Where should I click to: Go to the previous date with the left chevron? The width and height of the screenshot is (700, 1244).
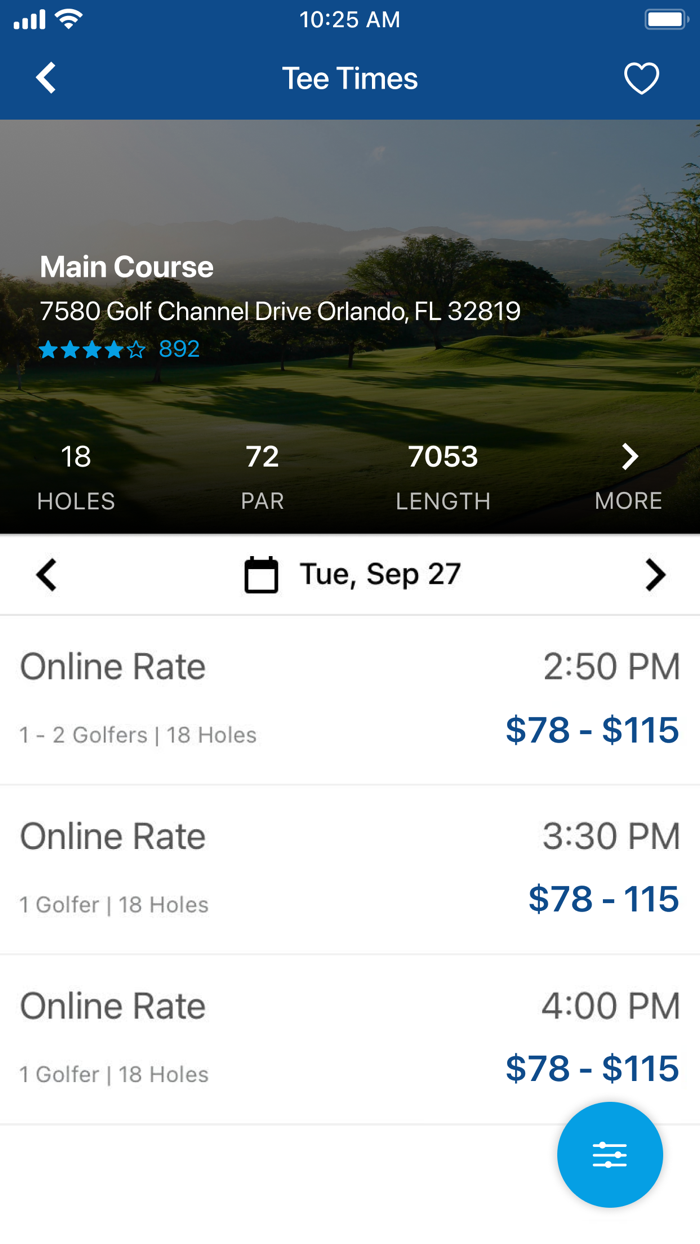click(45, 574)
